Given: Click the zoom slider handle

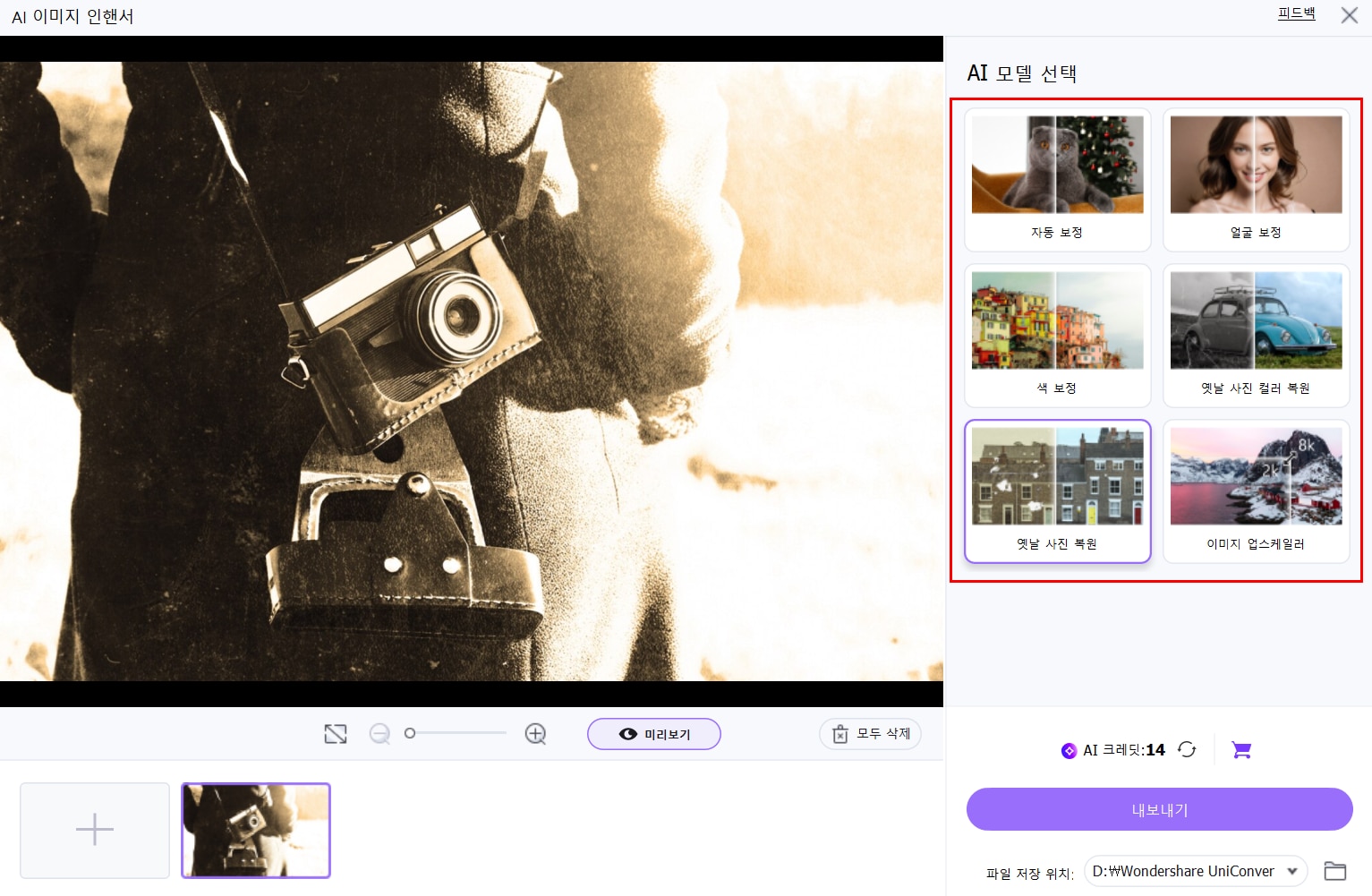Looking at the screenshot, I should coord(410,733).
